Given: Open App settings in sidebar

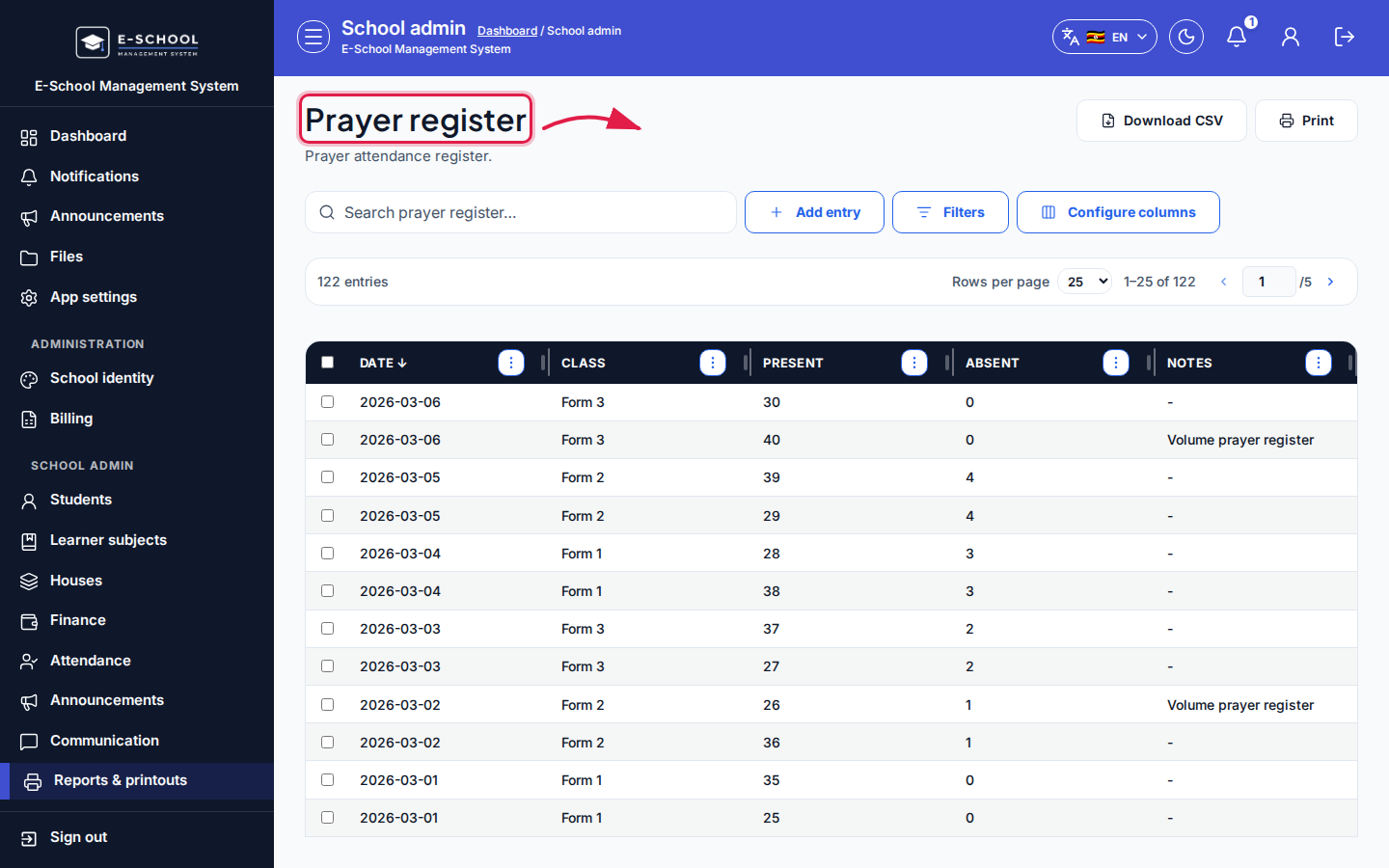Looking at the screenshot, I should pyautogui.click(x=137, y=297).
